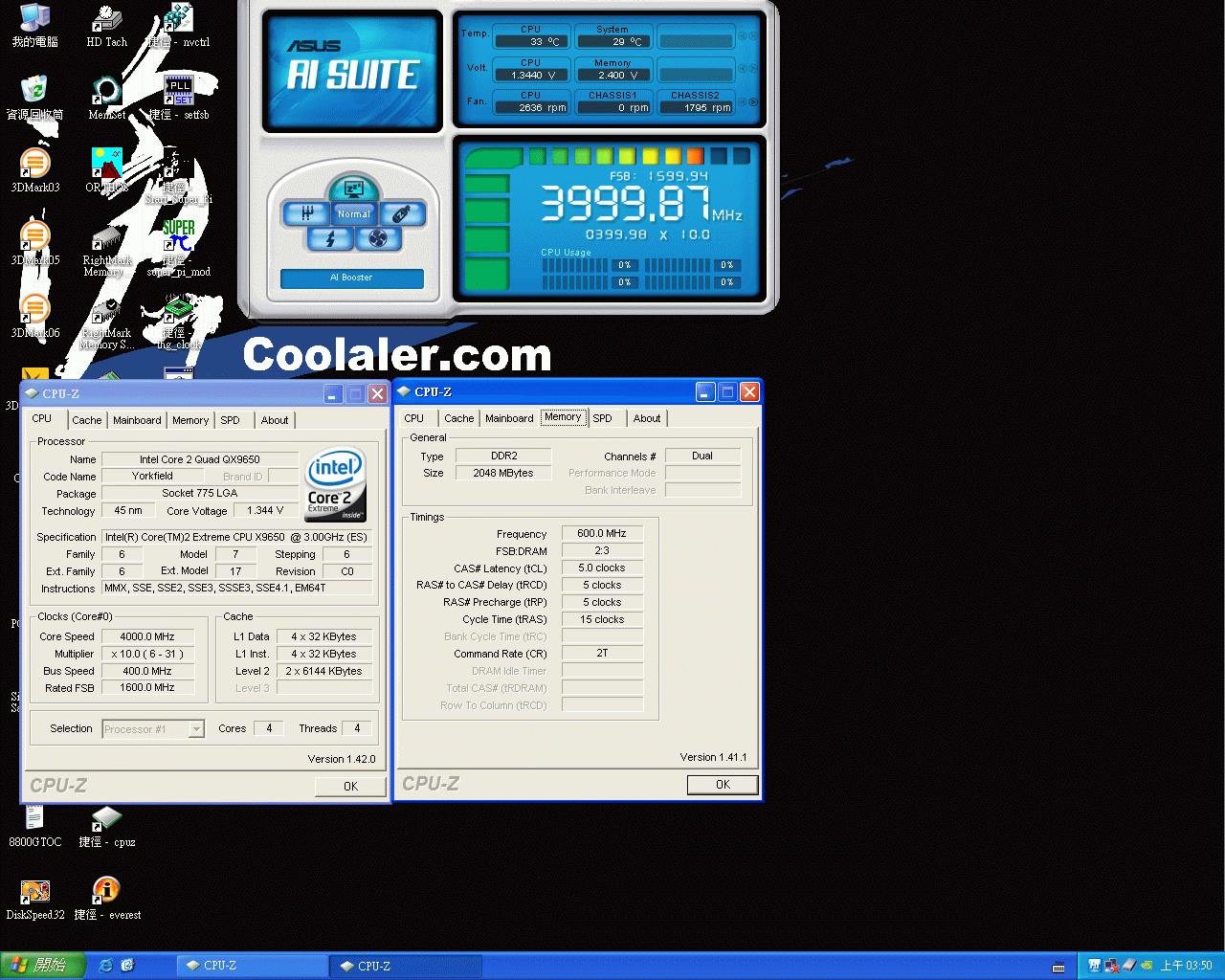Click the taskbar clock showing 03:50
Image resolution: width=1225 pixels, height=980 pixels.
(x=1186, y=966)
